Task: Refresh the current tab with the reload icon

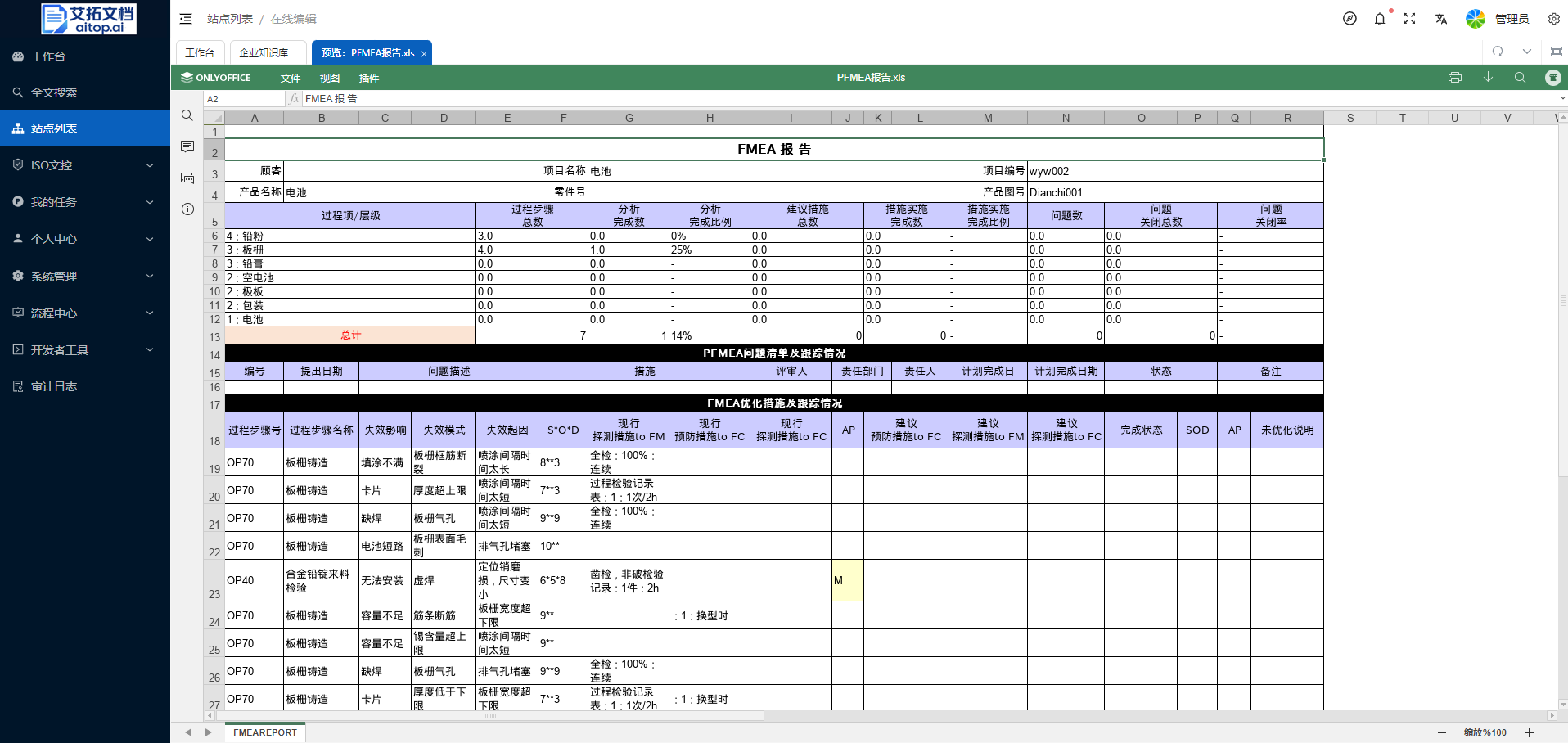Action: 1498,52
